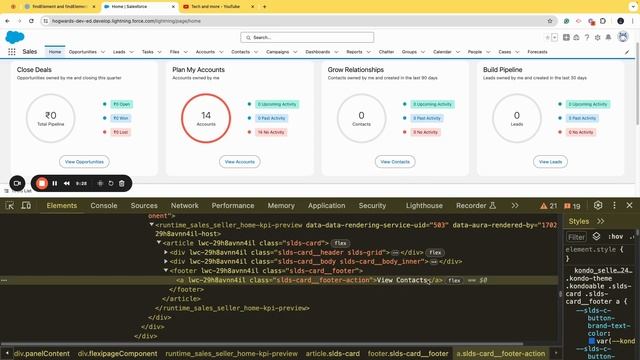Show the 21 warnings indicator

(x=549, y=206)
